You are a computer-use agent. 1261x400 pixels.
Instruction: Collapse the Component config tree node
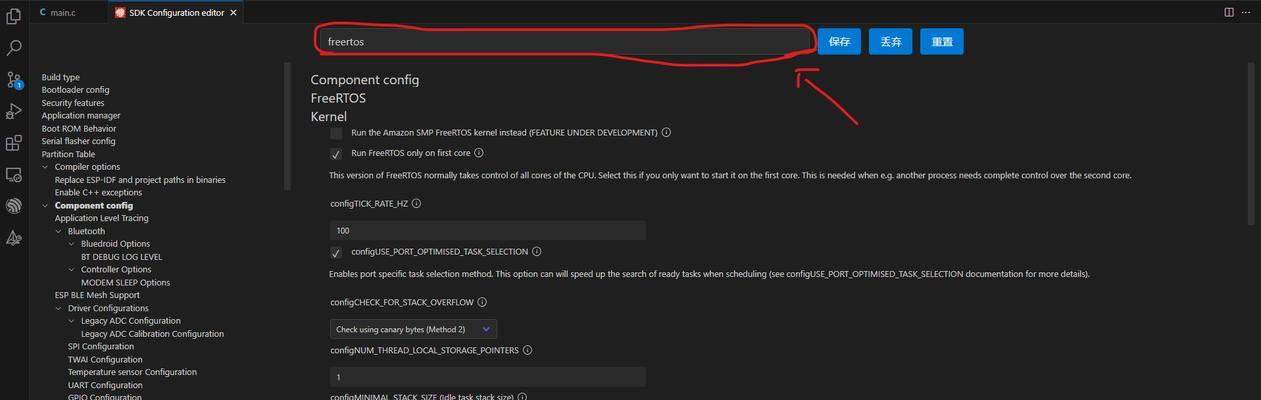click(x=45, y=205)
